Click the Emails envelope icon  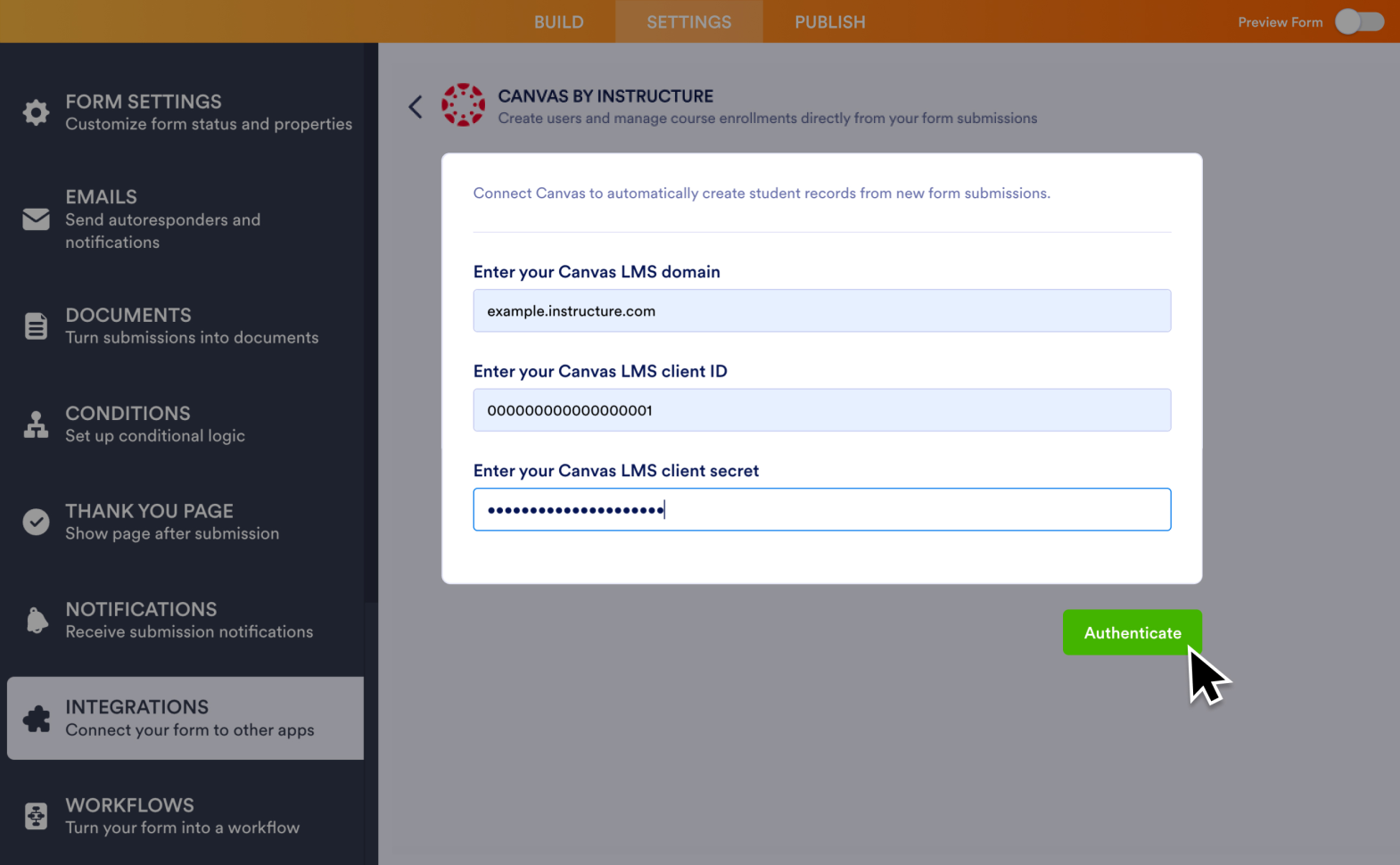tap(36, 218)
